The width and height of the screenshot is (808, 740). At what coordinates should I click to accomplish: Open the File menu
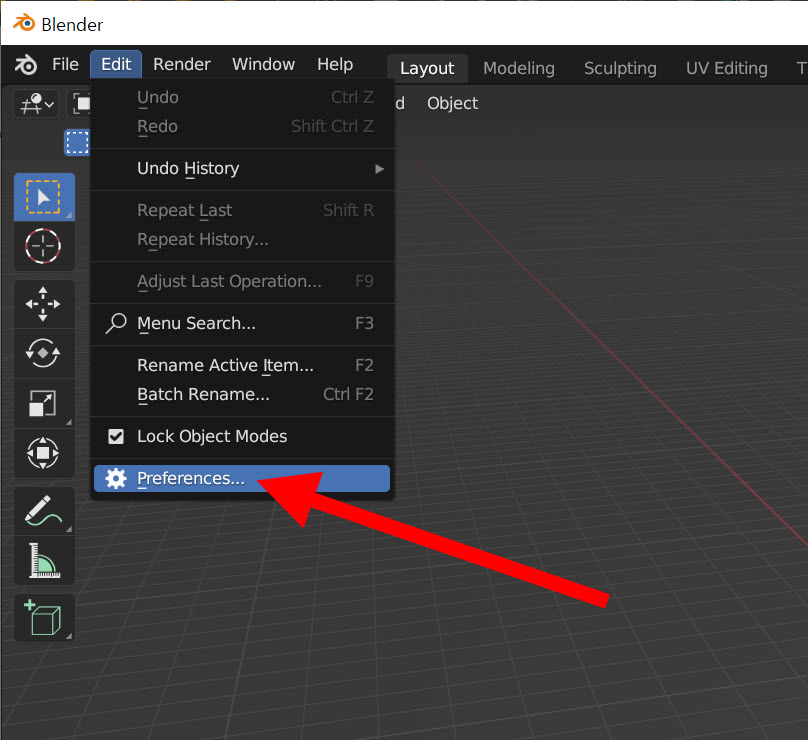click(65, 64)
